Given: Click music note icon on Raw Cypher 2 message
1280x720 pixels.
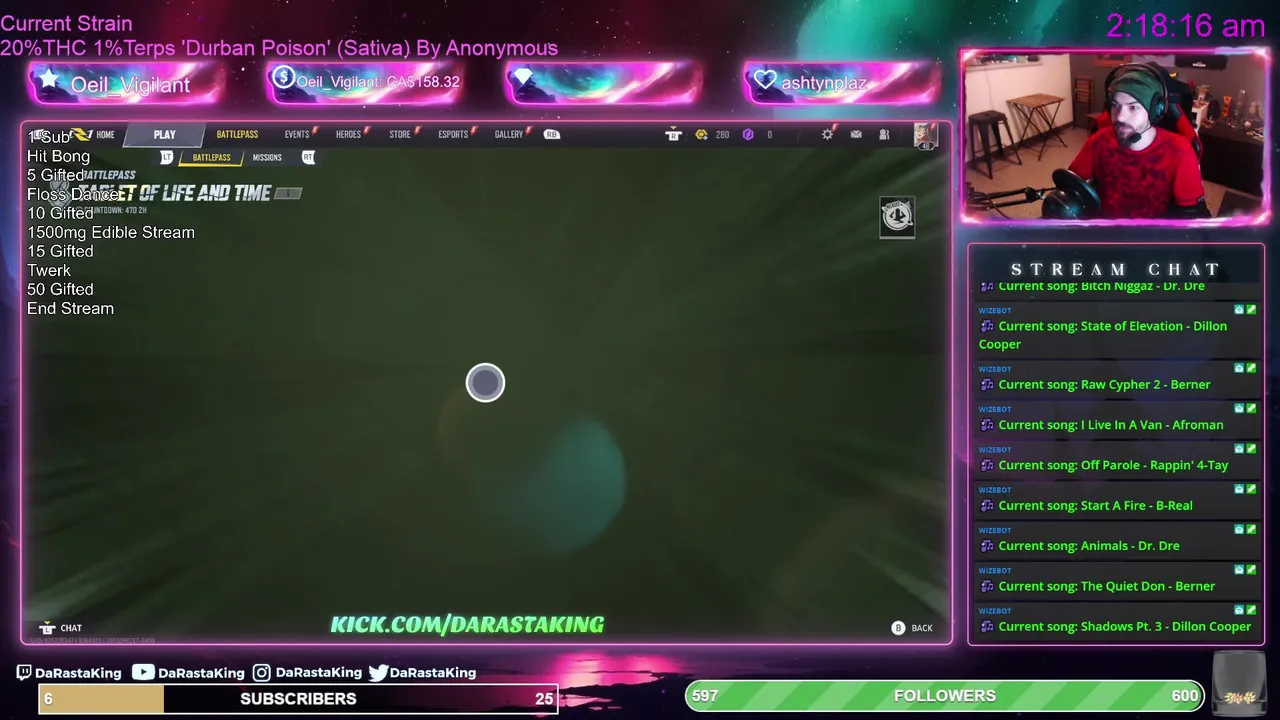Looking at the screenshot, I should (x=987, y=385).
